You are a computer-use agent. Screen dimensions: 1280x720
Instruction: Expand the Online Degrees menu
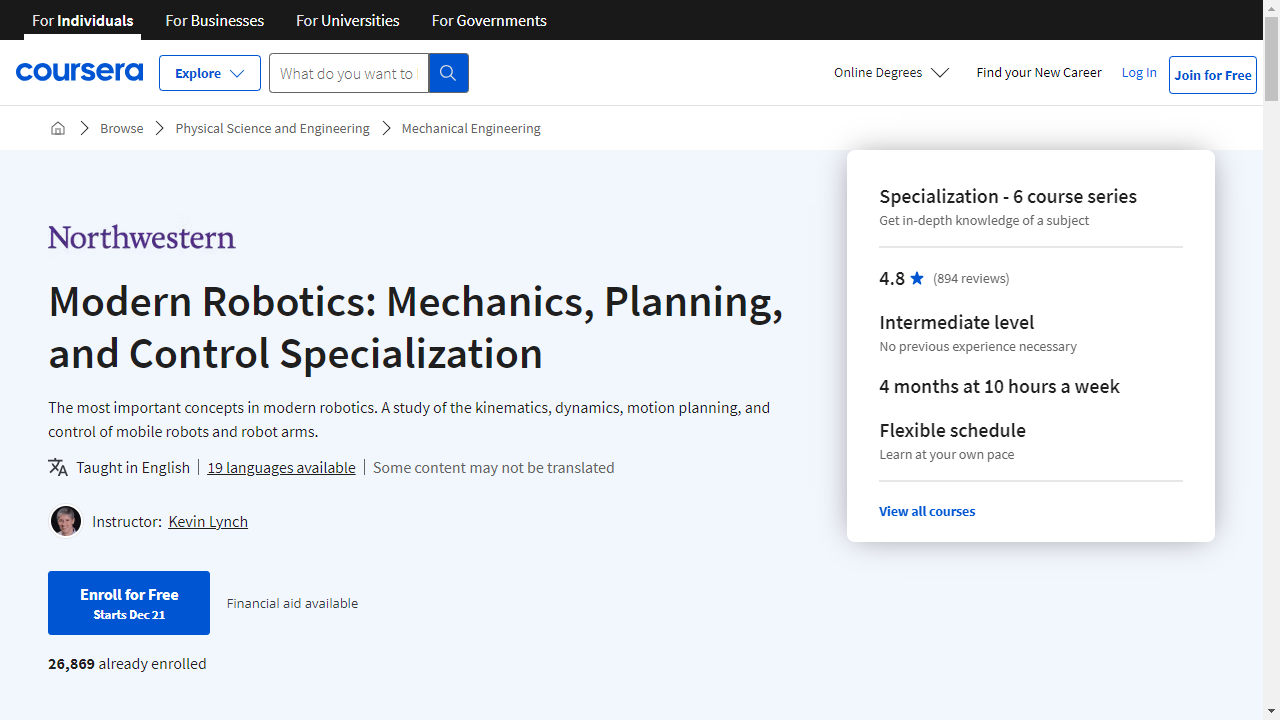[x=892, y=72]
